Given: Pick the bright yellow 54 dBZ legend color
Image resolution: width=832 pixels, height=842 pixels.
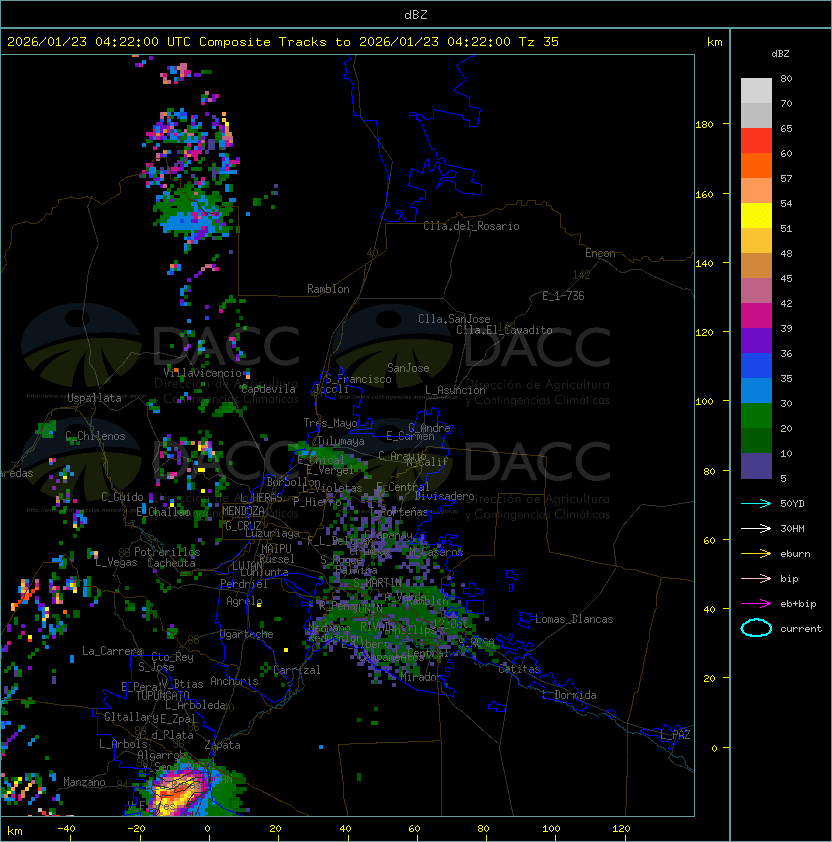Looking at the screenshot, I should click(x=756, y=215).
